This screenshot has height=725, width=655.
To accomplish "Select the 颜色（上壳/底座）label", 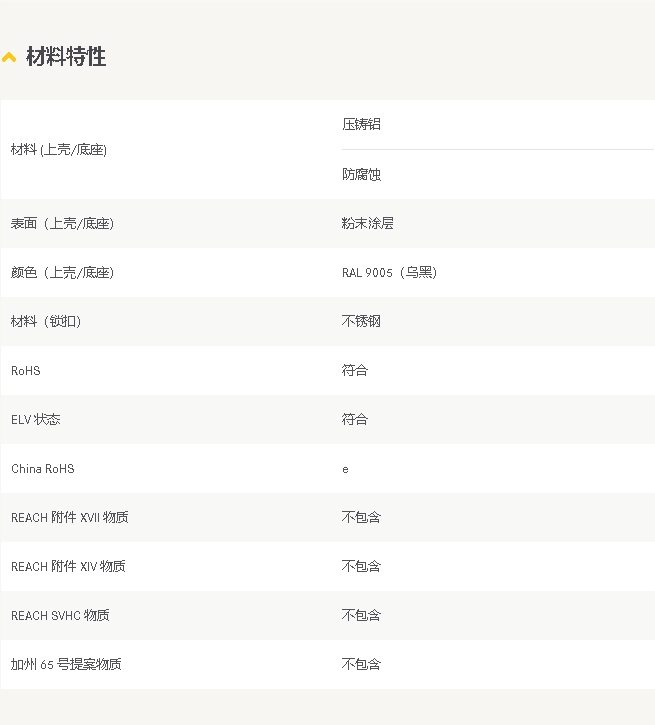I will click(62, 272).
